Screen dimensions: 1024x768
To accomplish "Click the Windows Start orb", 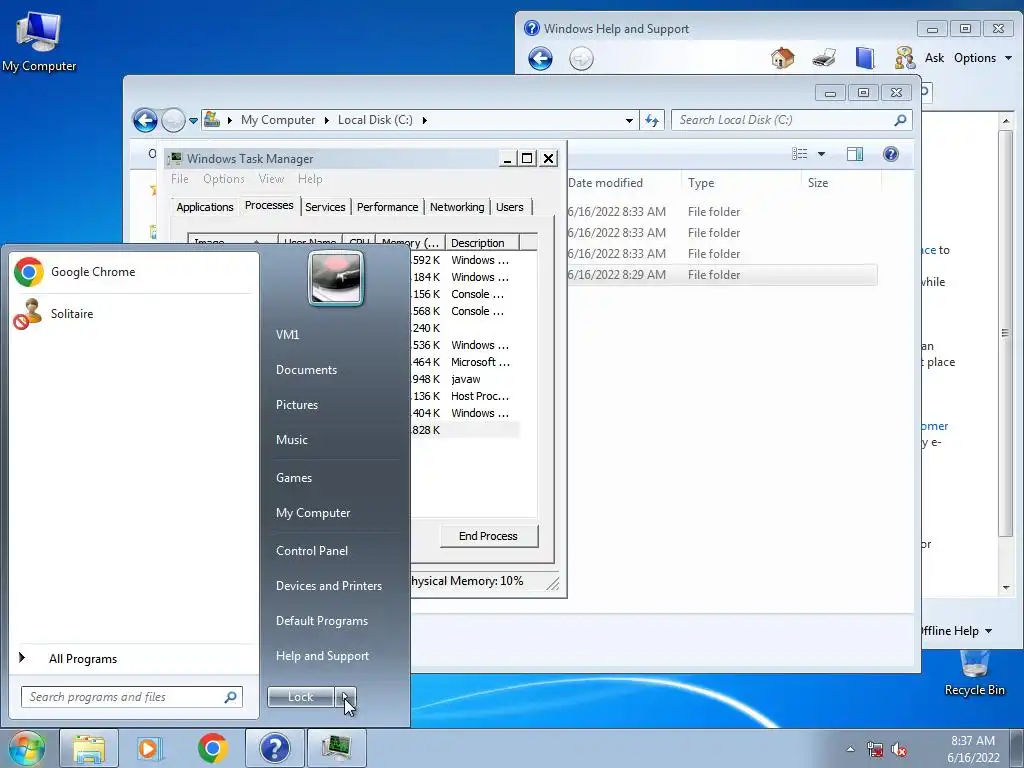I will (x=26, y=748).
